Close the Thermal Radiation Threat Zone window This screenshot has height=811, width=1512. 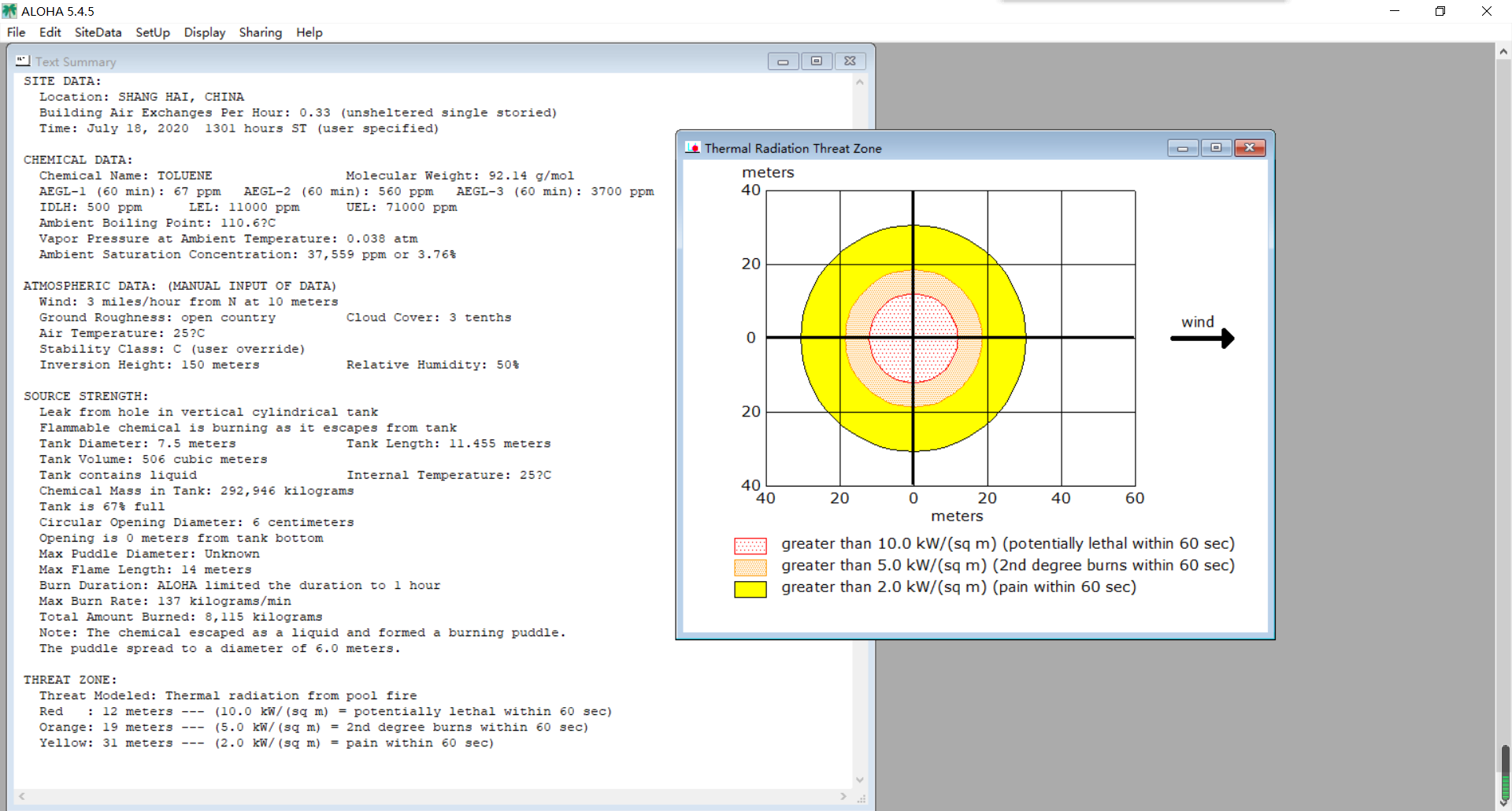point(1250,148)
